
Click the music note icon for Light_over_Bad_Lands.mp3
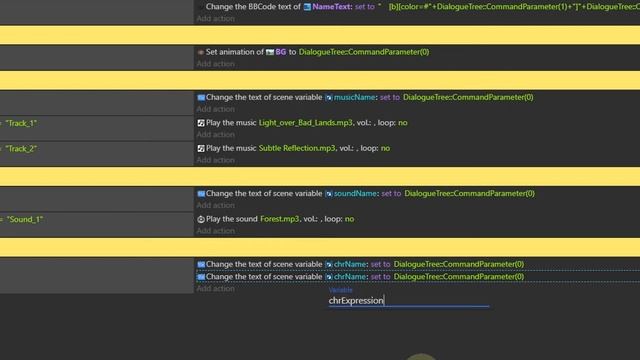(x=201, y=123)
